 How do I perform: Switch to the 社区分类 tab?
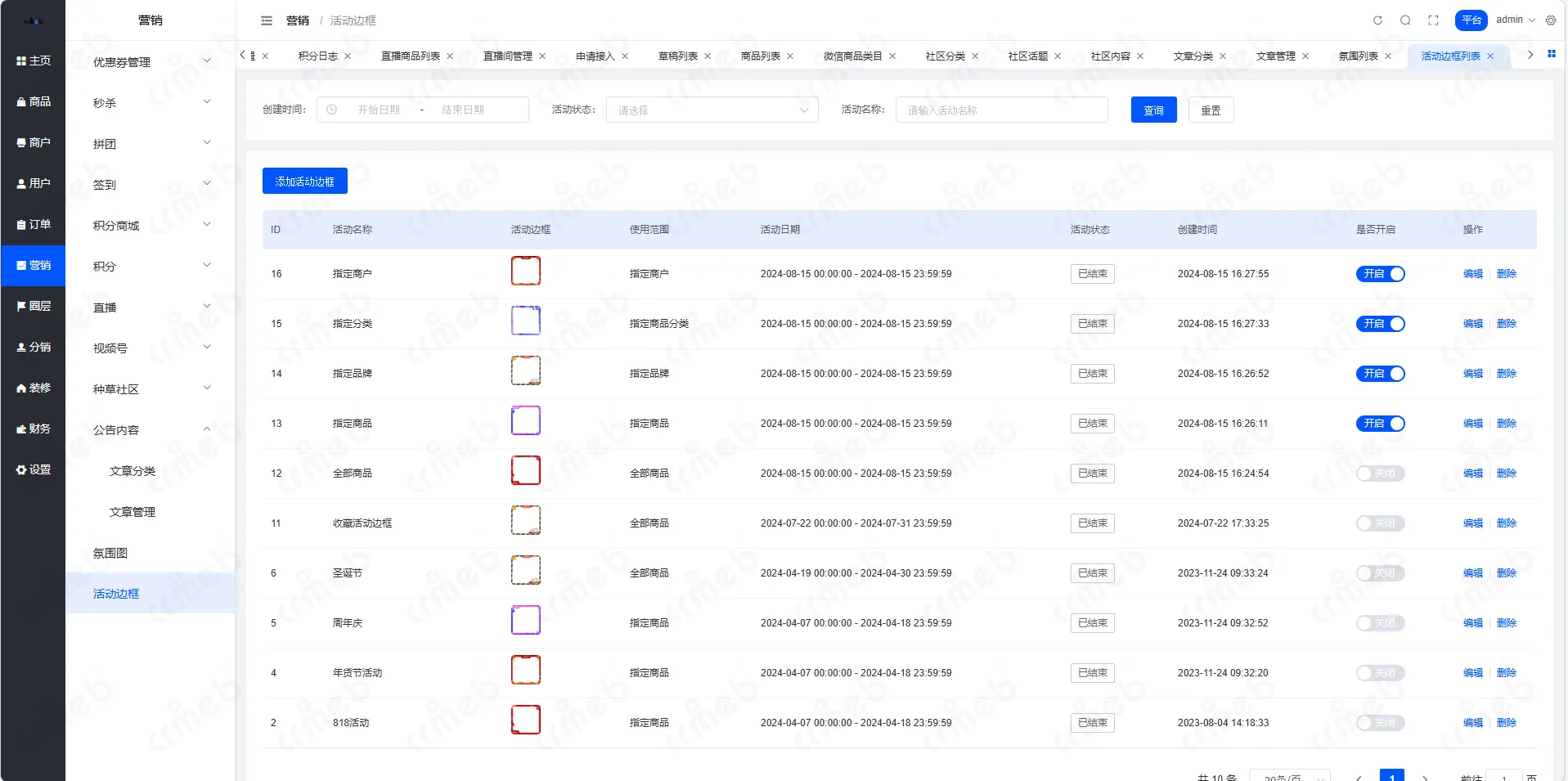(x=945, y=56)
